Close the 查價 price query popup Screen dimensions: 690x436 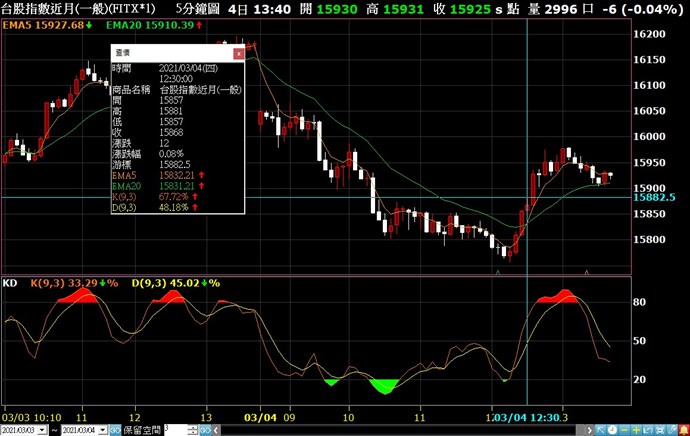237,52
